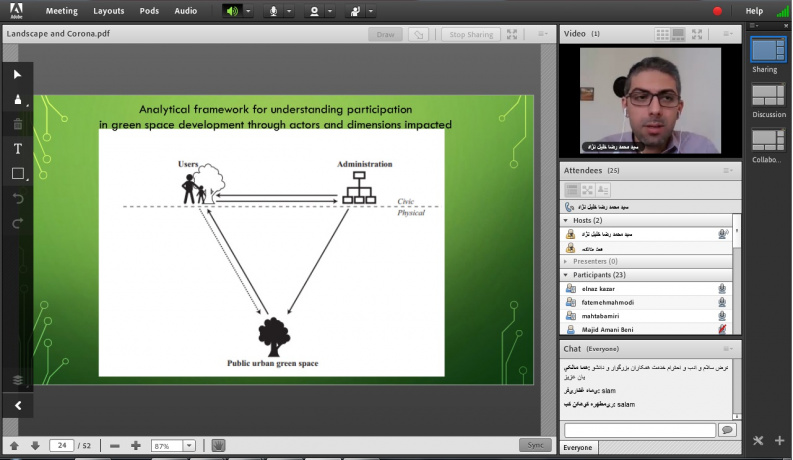Click the zoom in plus icon

tap(136, 445)
